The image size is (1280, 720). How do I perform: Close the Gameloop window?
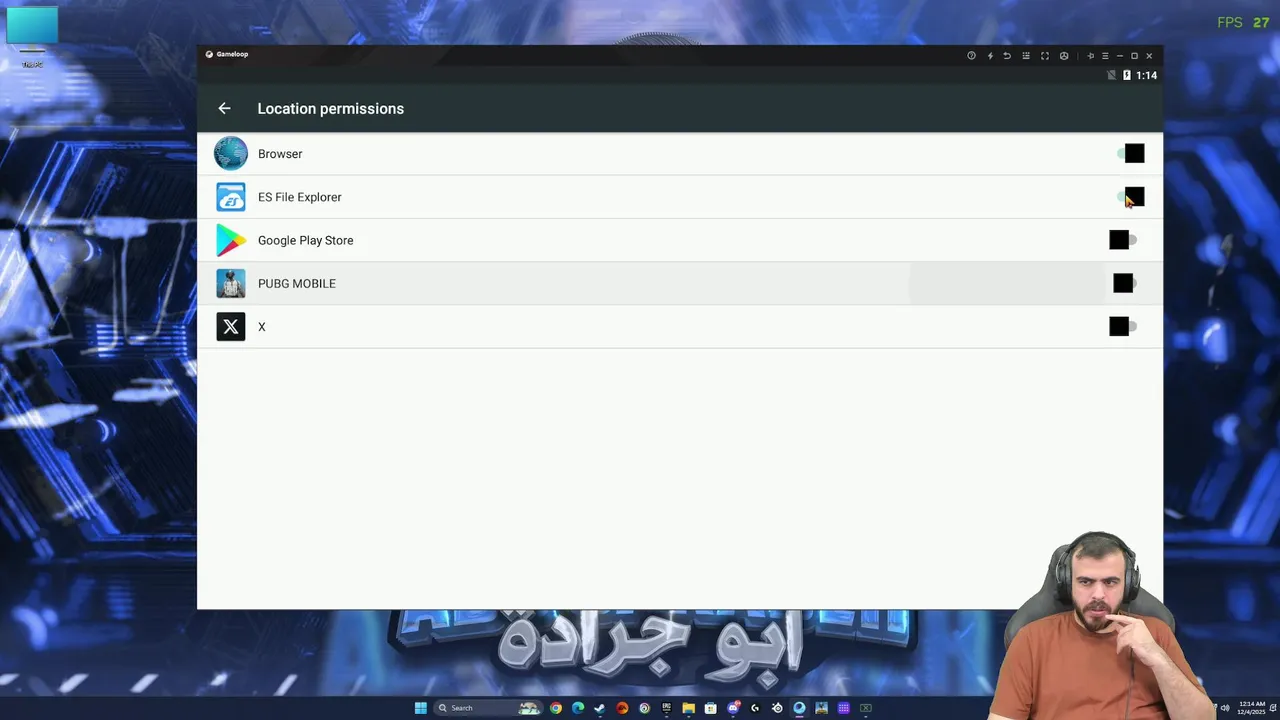[x=1149, y=56]
